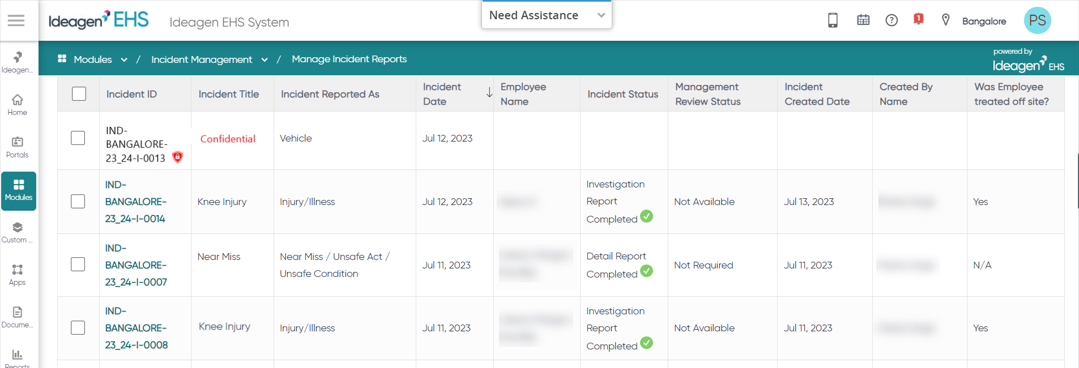Click Near Miss incident title cell

point(218,257)
